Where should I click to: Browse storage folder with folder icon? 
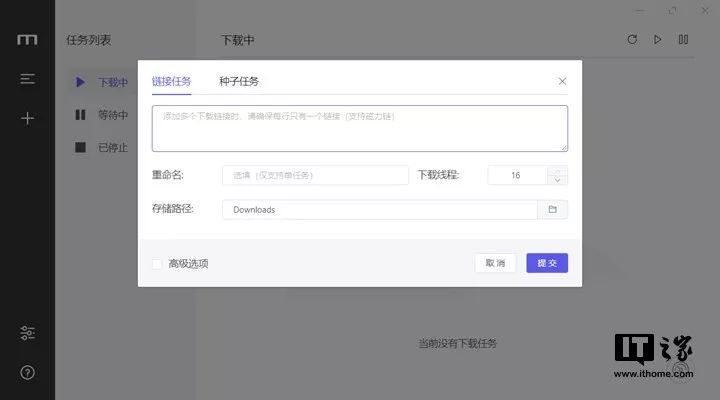coord(552,209)
